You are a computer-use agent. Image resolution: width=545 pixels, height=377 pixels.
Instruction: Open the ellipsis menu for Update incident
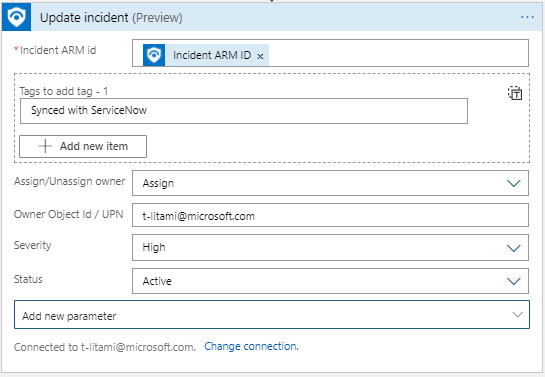[527, 17]
